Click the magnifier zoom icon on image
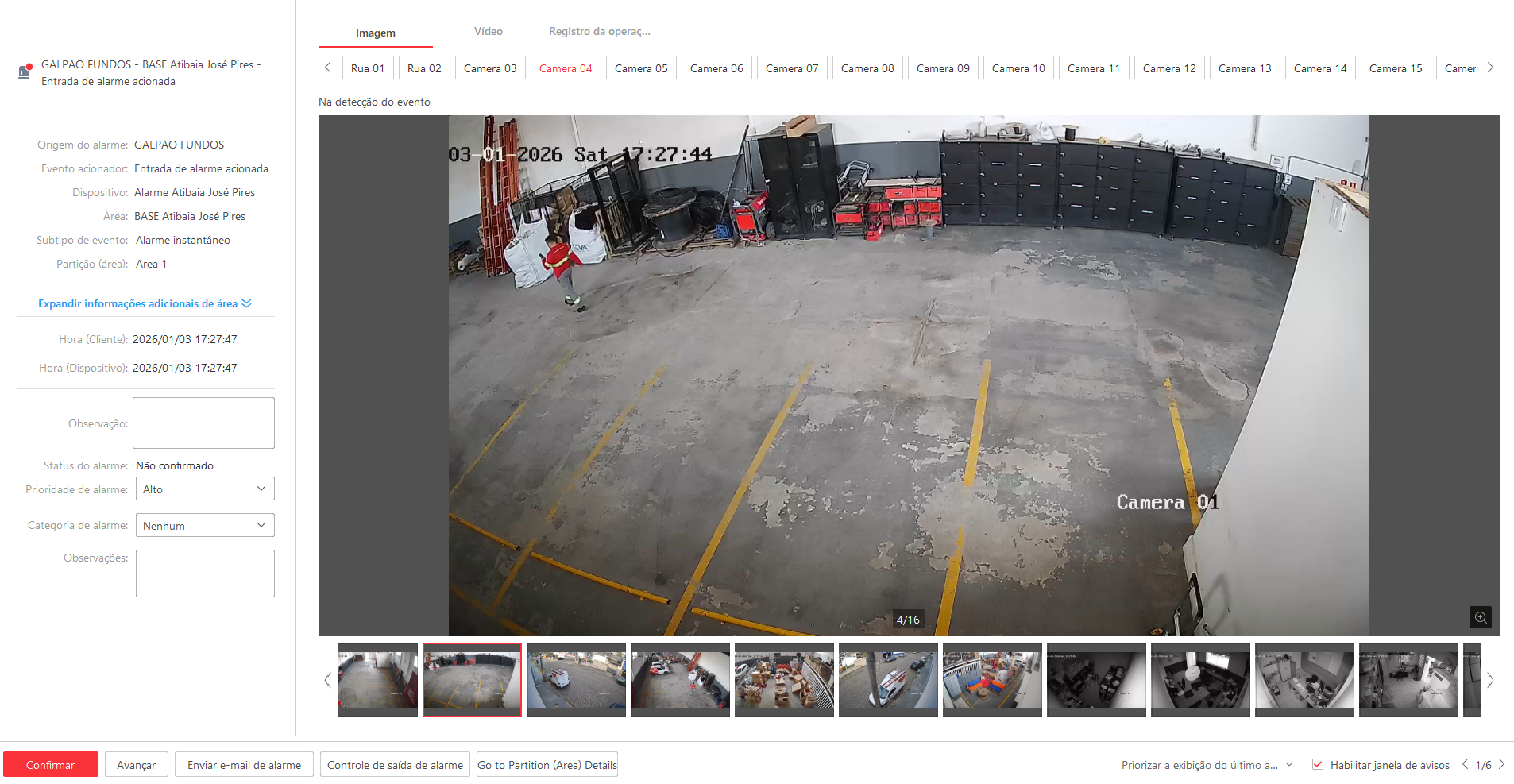1514x784 pixels. (1480, 617)
